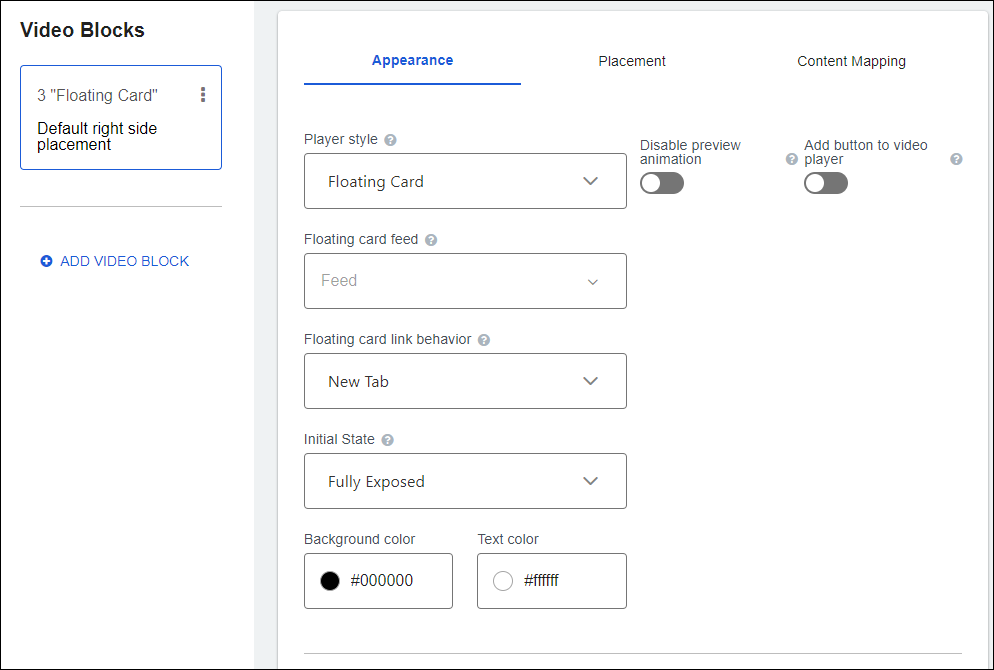
Task: Open help tooltip next to Player style
Action: click(389, 139)
